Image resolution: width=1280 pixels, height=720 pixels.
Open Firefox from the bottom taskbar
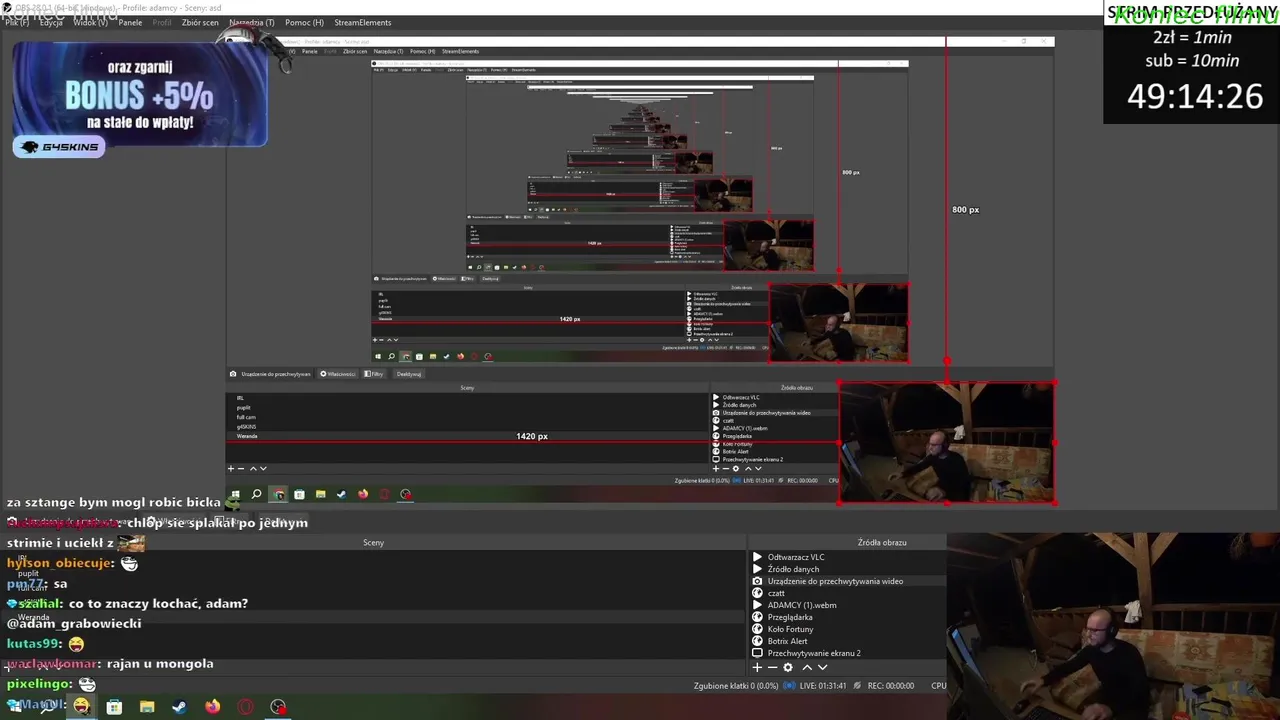[212, 707]
